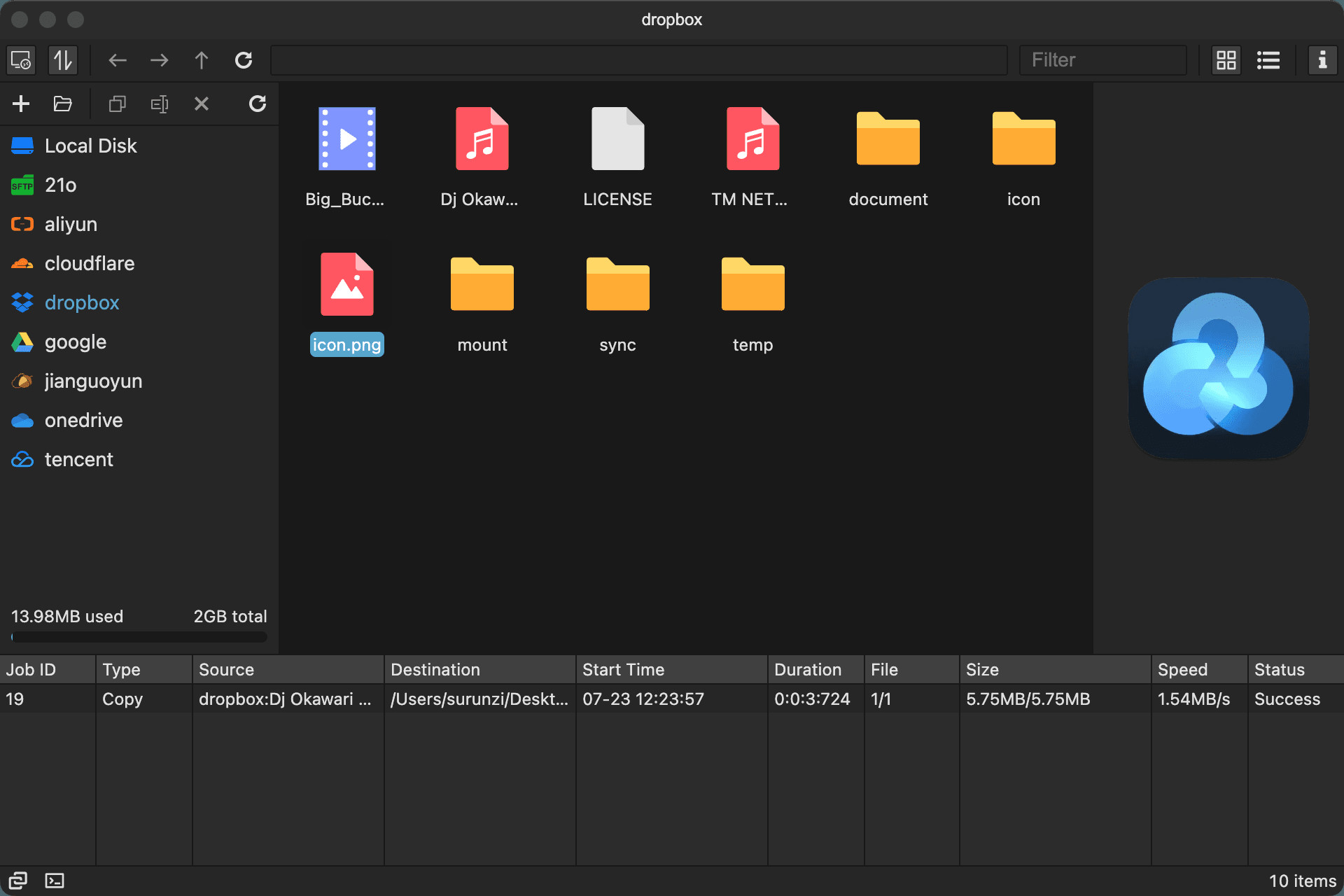Switch to list view
The image size is (1344, 896).
pos(1268,60)
